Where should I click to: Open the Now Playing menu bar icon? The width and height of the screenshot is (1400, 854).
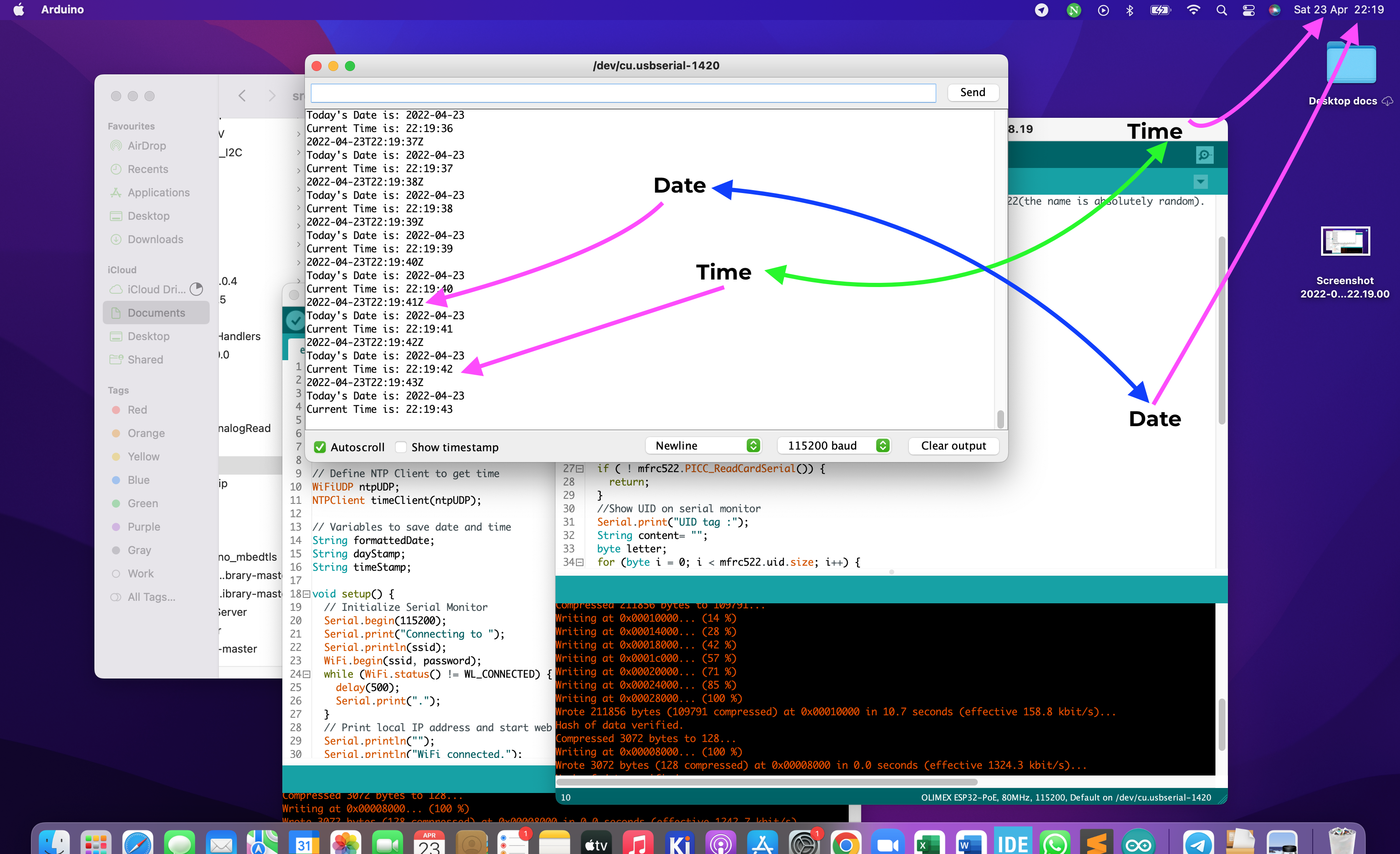(x=1103, y=10)
